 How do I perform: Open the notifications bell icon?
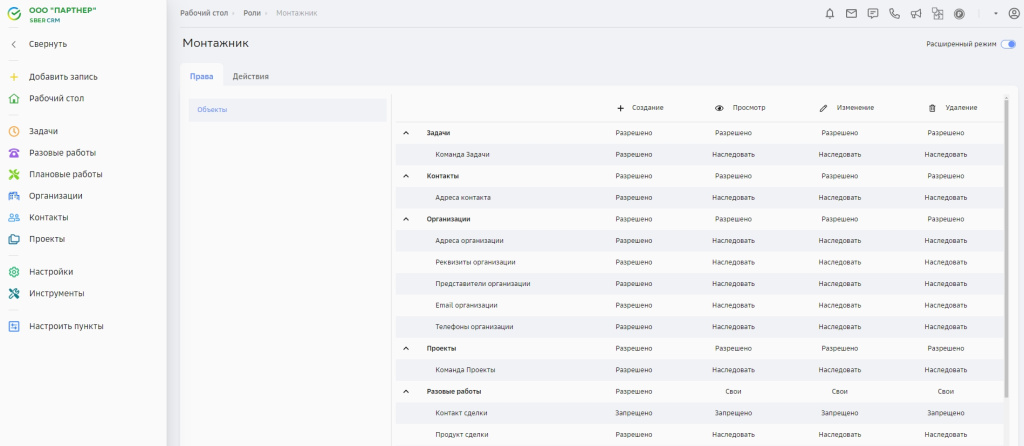click(829, 13)
